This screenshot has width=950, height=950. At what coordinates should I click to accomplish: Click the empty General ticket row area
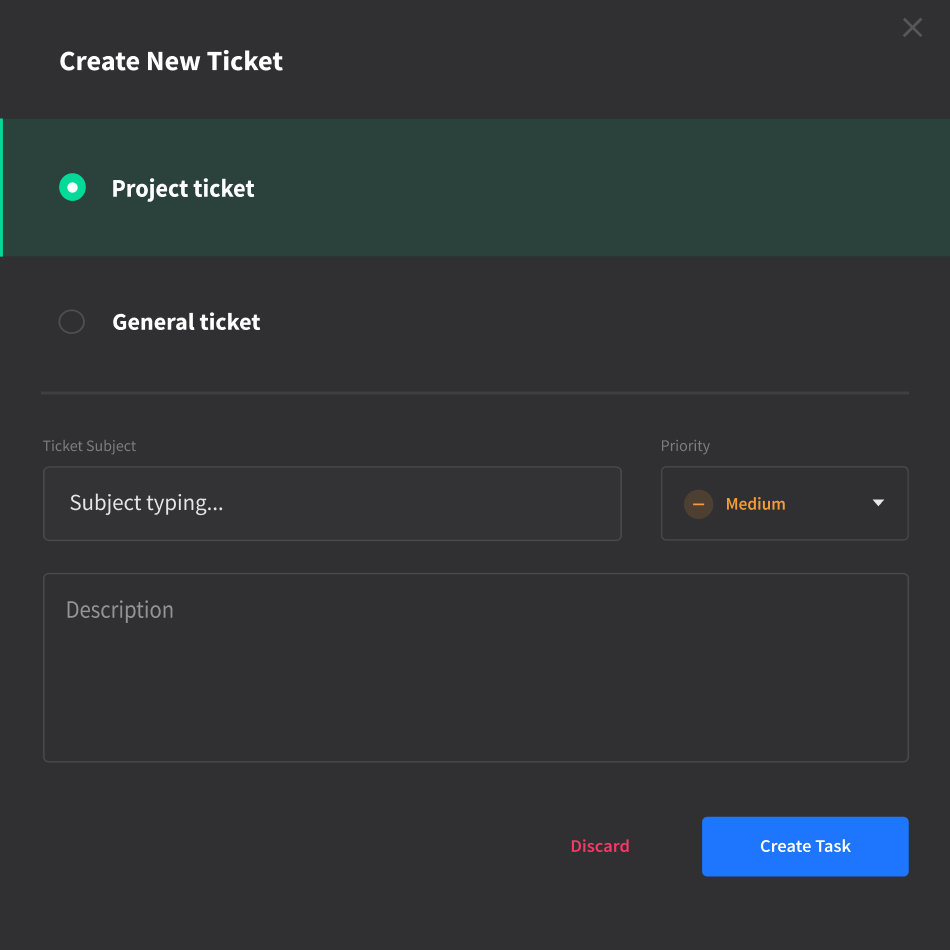(600, 322)
